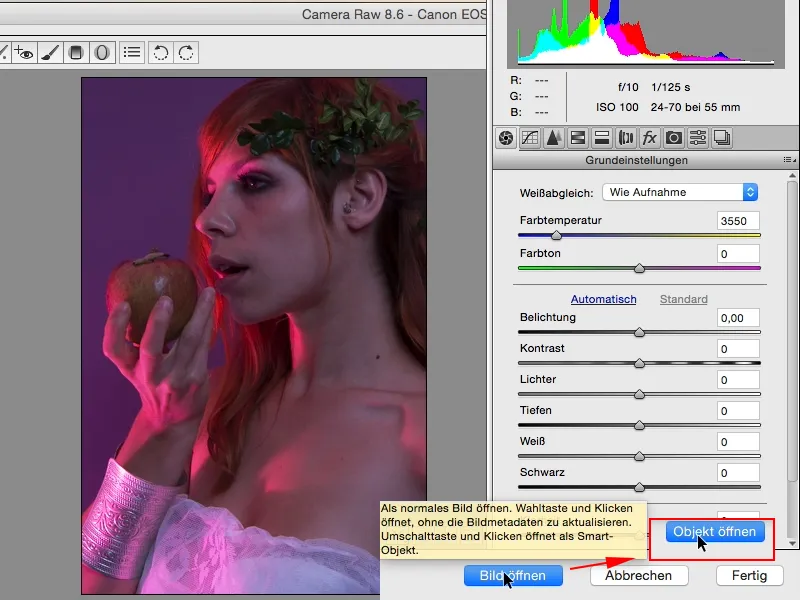Click the Standard link
Screen dimensions: 800x600
pyautogui.click(x=684, y=299)
